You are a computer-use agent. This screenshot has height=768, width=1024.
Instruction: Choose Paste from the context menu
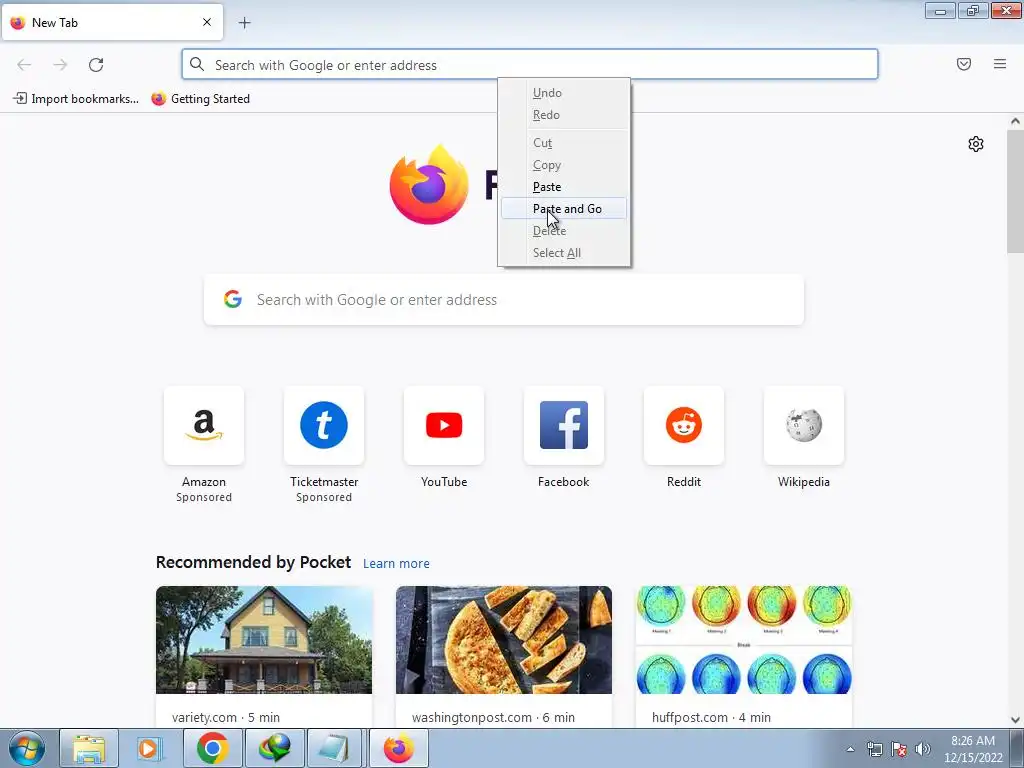point(564,187)
